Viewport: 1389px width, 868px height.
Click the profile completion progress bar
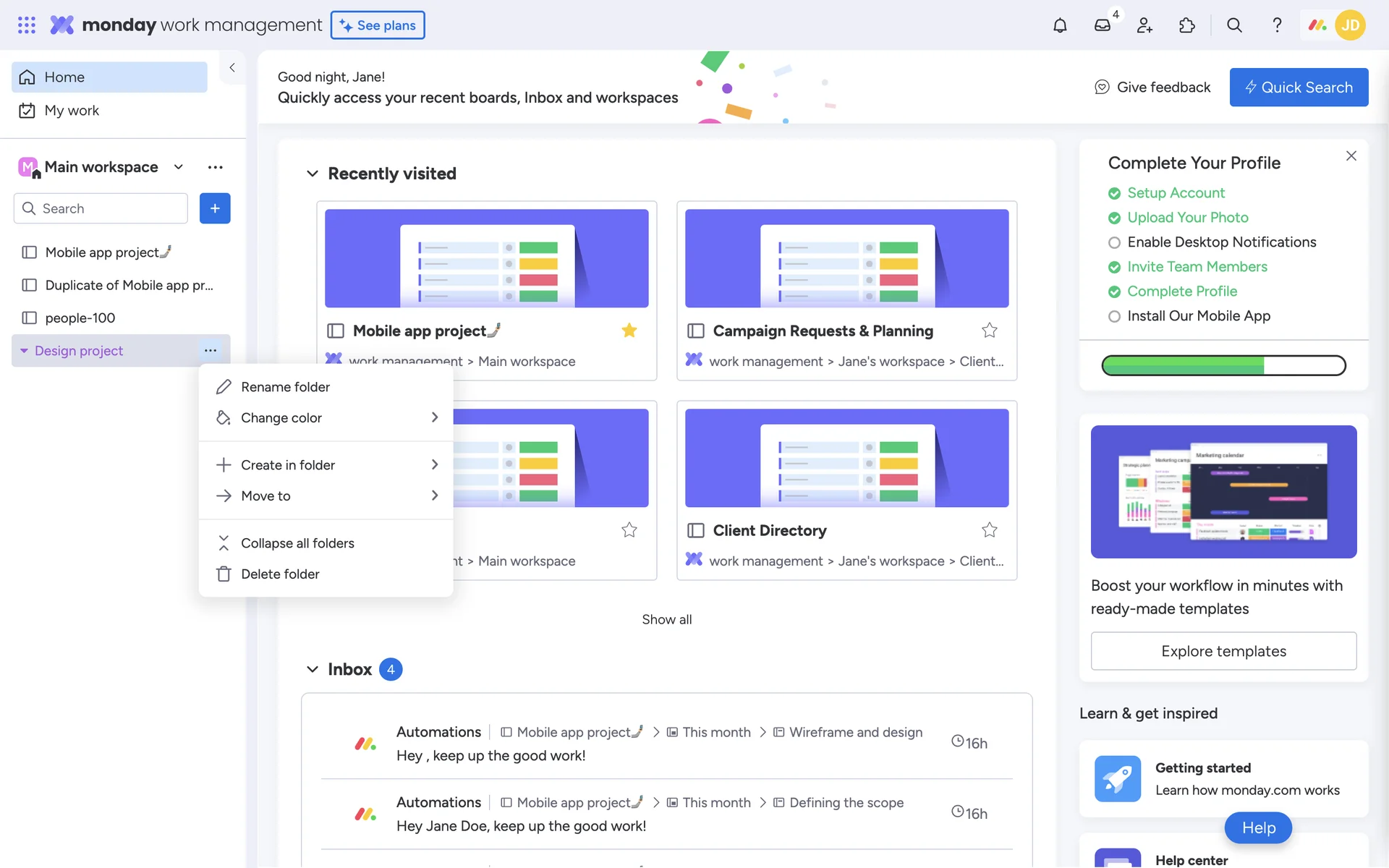1223,365
